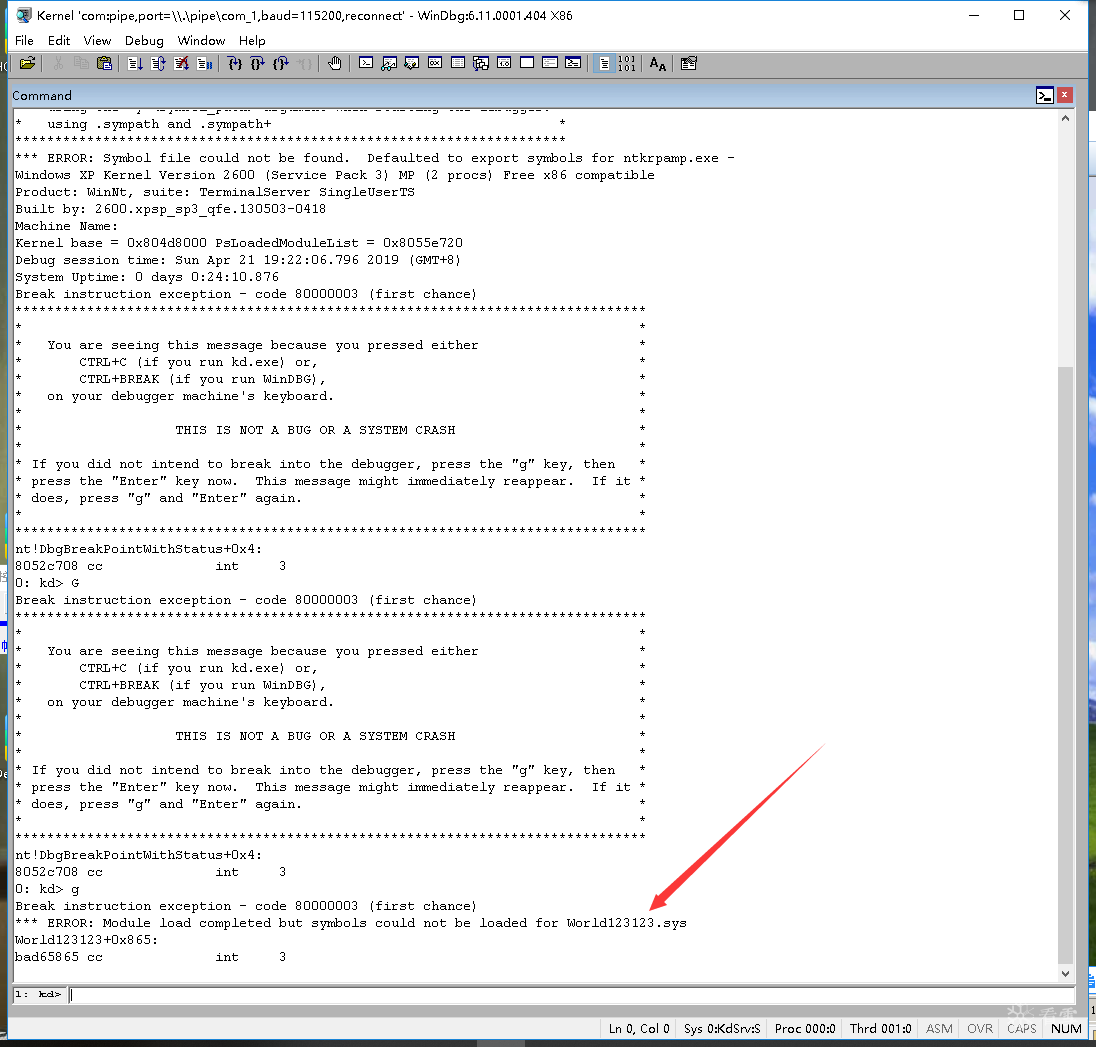The width and height of the screenshot is (1096, 1047).
Task: Click the 'bad65865 cc int 3' output line
Action: (150, 957)
